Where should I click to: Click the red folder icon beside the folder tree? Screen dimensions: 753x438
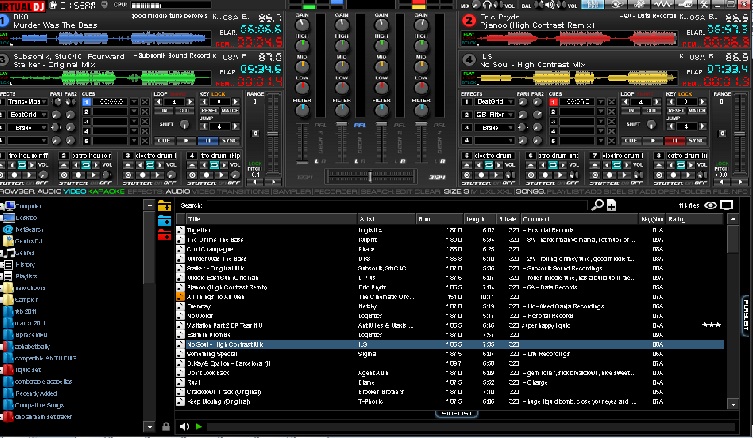pyautogui.click(x=165, y=234)
